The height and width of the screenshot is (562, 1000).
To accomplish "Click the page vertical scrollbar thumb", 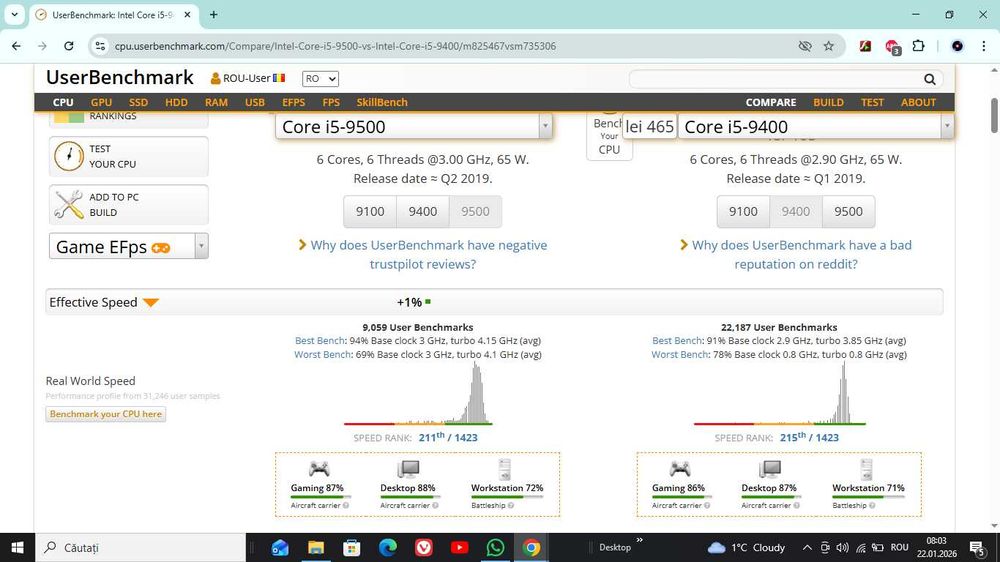I will tap(994, 115).
